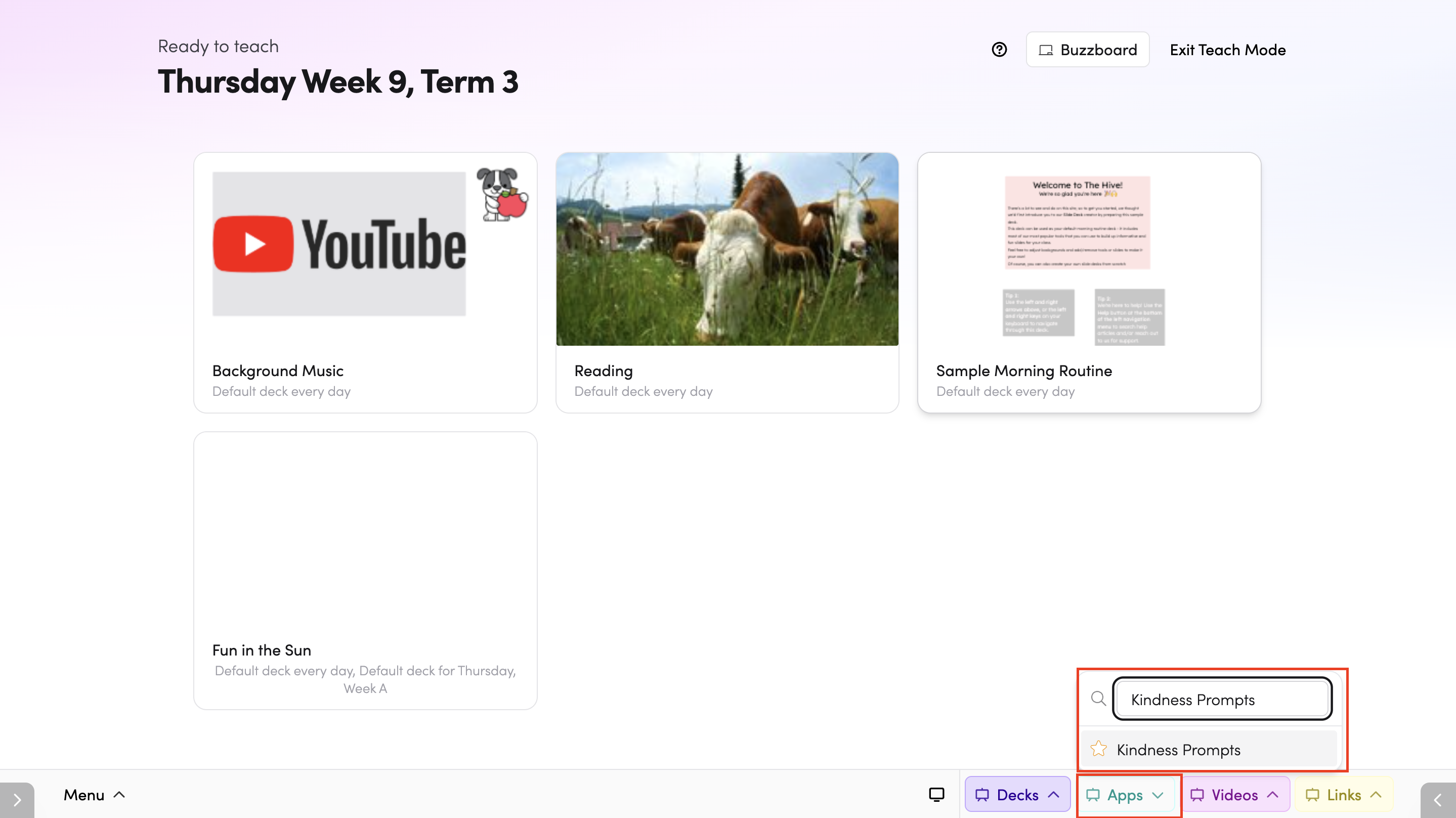Click the star favorite icon beside Kindness Prompts
Screen dimensions: 1456x818
point(1098,749)
